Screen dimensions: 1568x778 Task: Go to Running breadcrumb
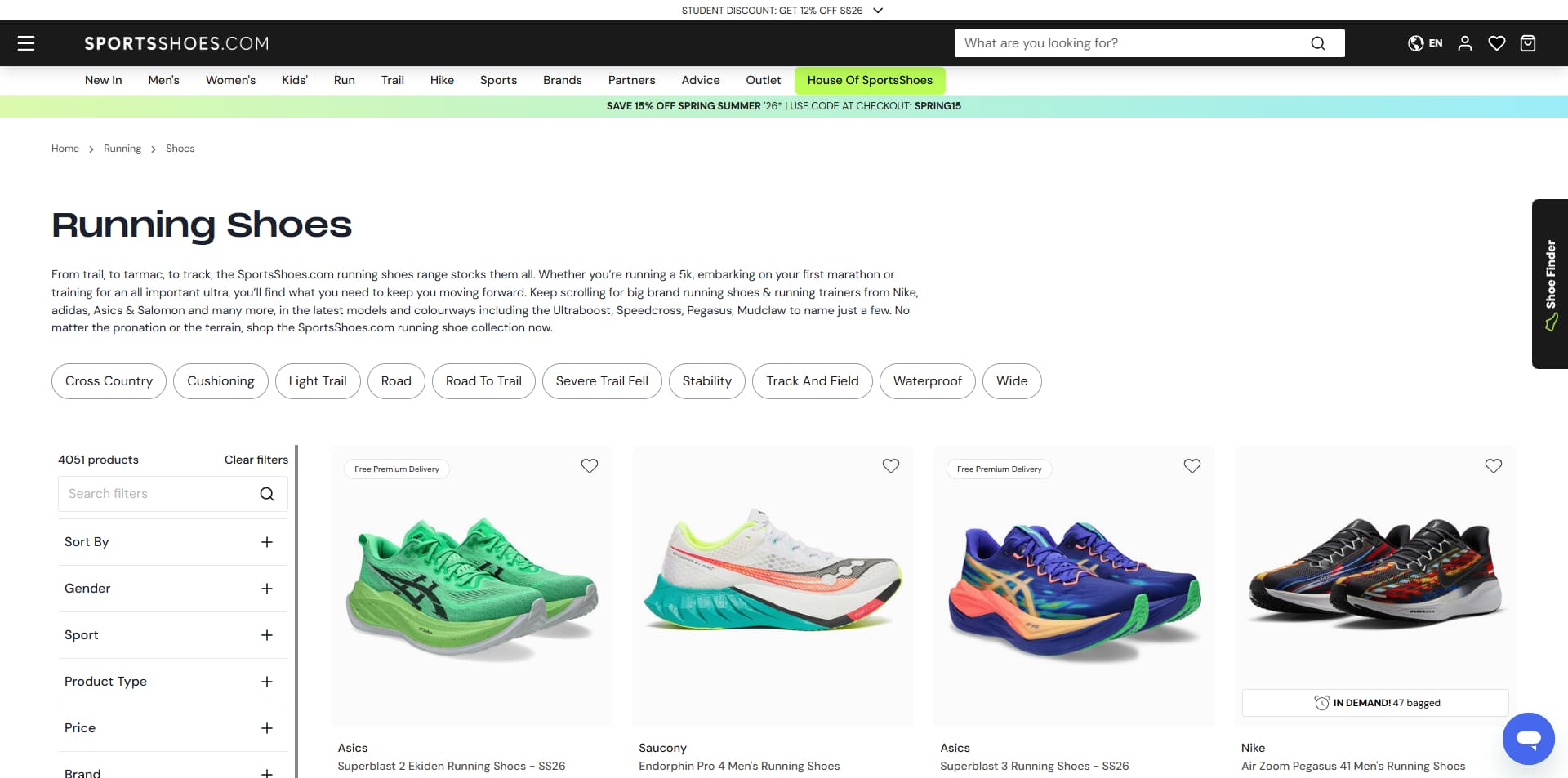click(122, 149)
